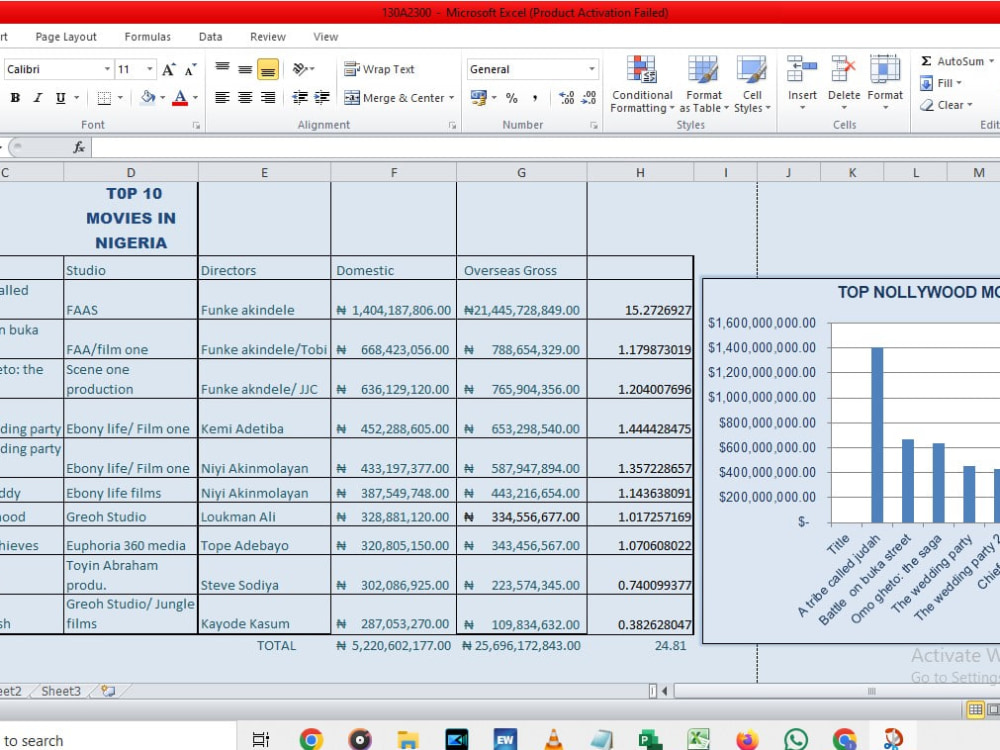This screenshot has height=750, width=1000.
Task: Open text orientation options
Action: (304, 68)
